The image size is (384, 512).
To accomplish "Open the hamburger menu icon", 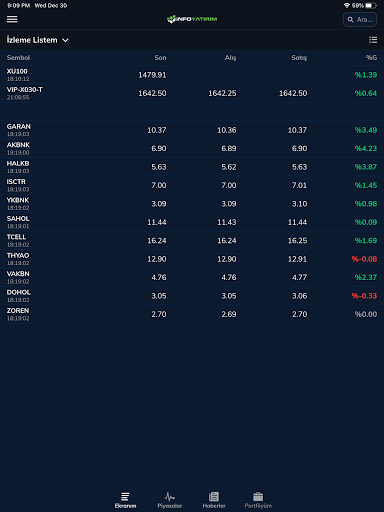I will (x=12, y=19).
